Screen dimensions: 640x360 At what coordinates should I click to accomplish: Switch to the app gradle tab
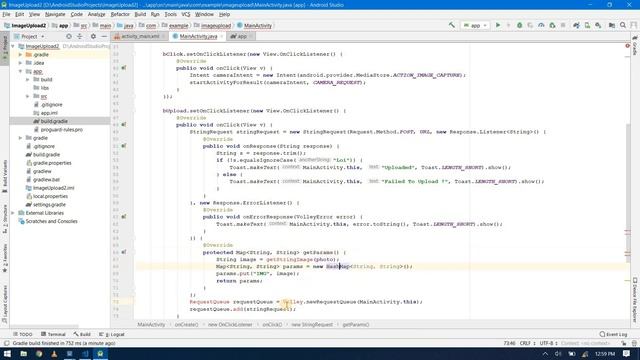click(x=242, y=36)
